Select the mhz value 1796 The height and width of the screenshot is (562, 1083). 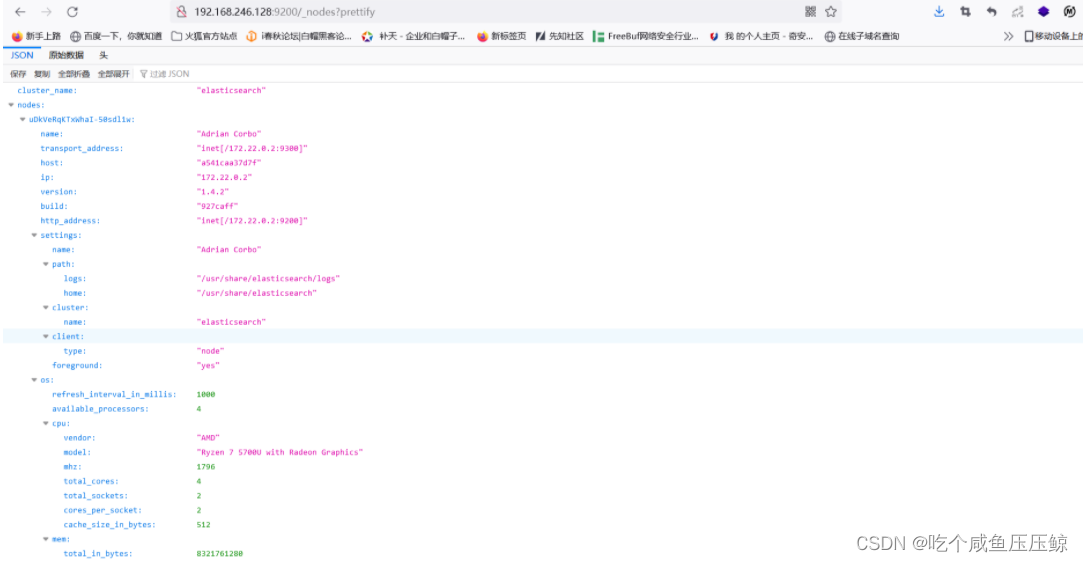(x=206, y=467)
